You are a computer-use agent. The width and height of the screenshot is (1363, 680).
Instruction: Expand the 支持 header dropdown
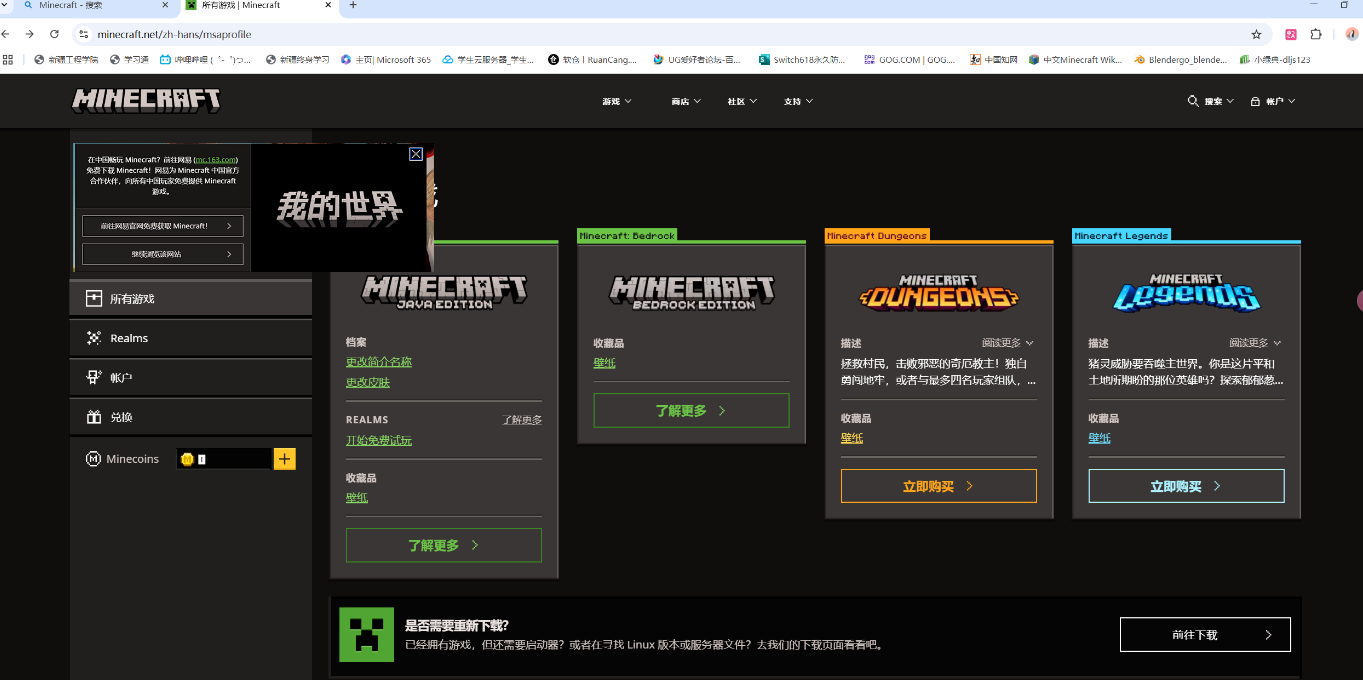click(x=798, y=101)
